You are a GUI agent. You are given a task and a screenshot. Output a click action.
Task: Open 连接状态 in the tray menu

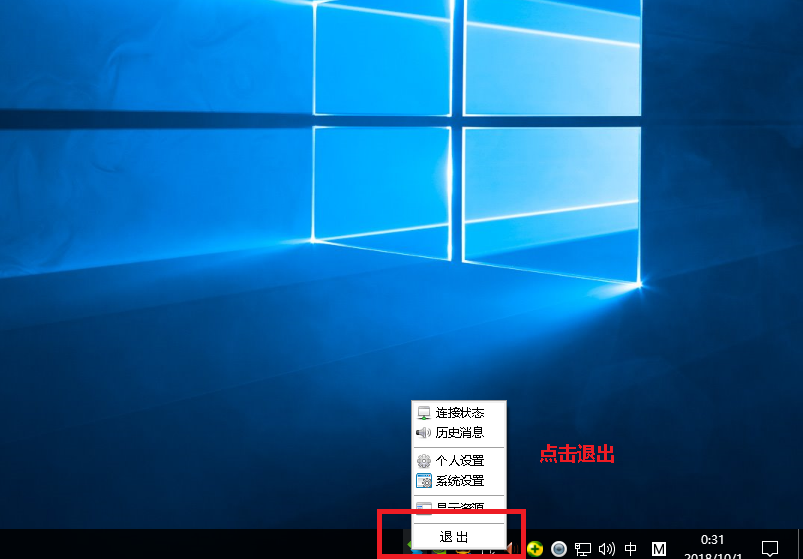coord(459,413)
